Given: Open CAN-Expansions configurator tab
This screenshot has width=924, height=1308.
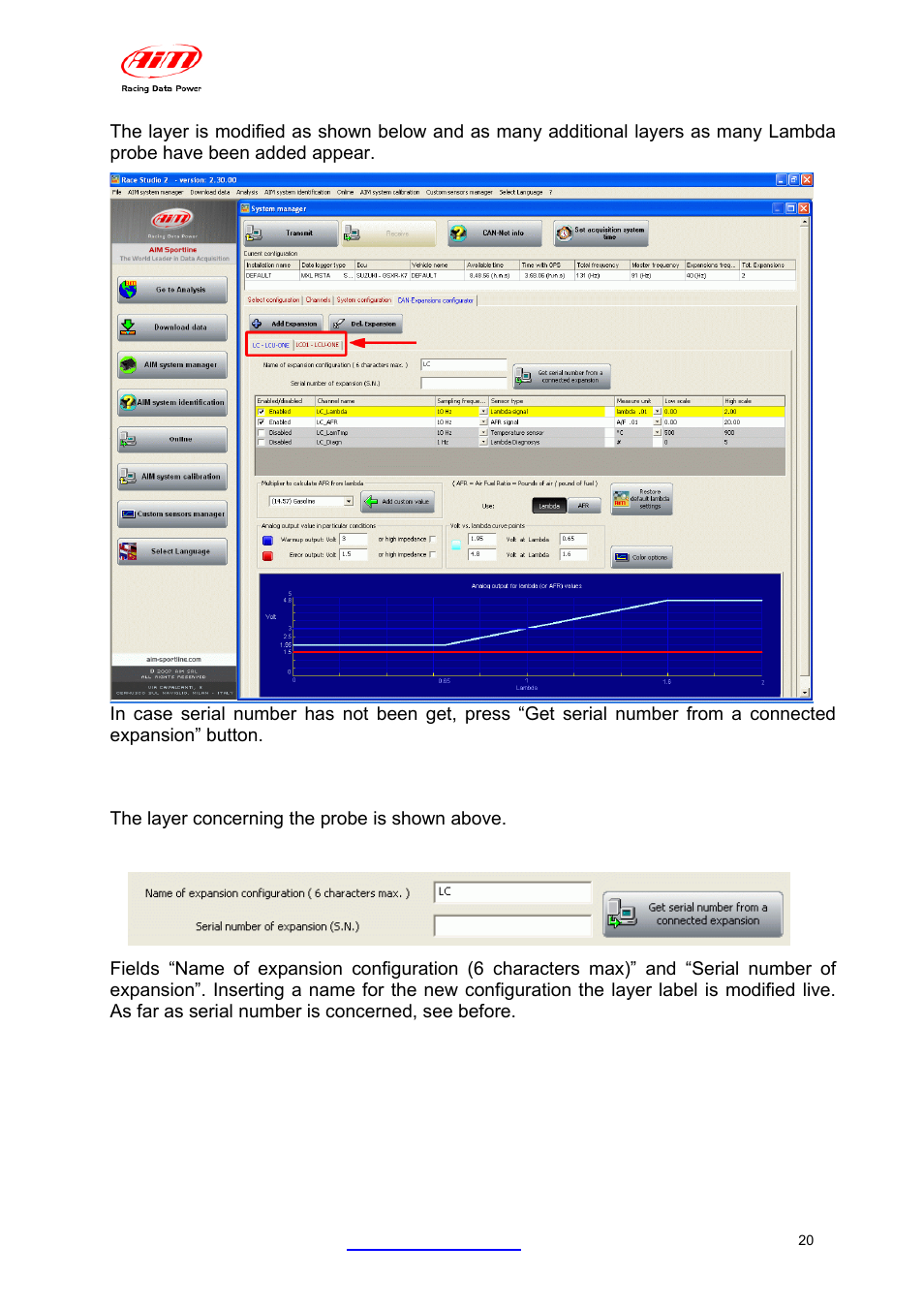Looking at the screenshot, I should 436,300.
